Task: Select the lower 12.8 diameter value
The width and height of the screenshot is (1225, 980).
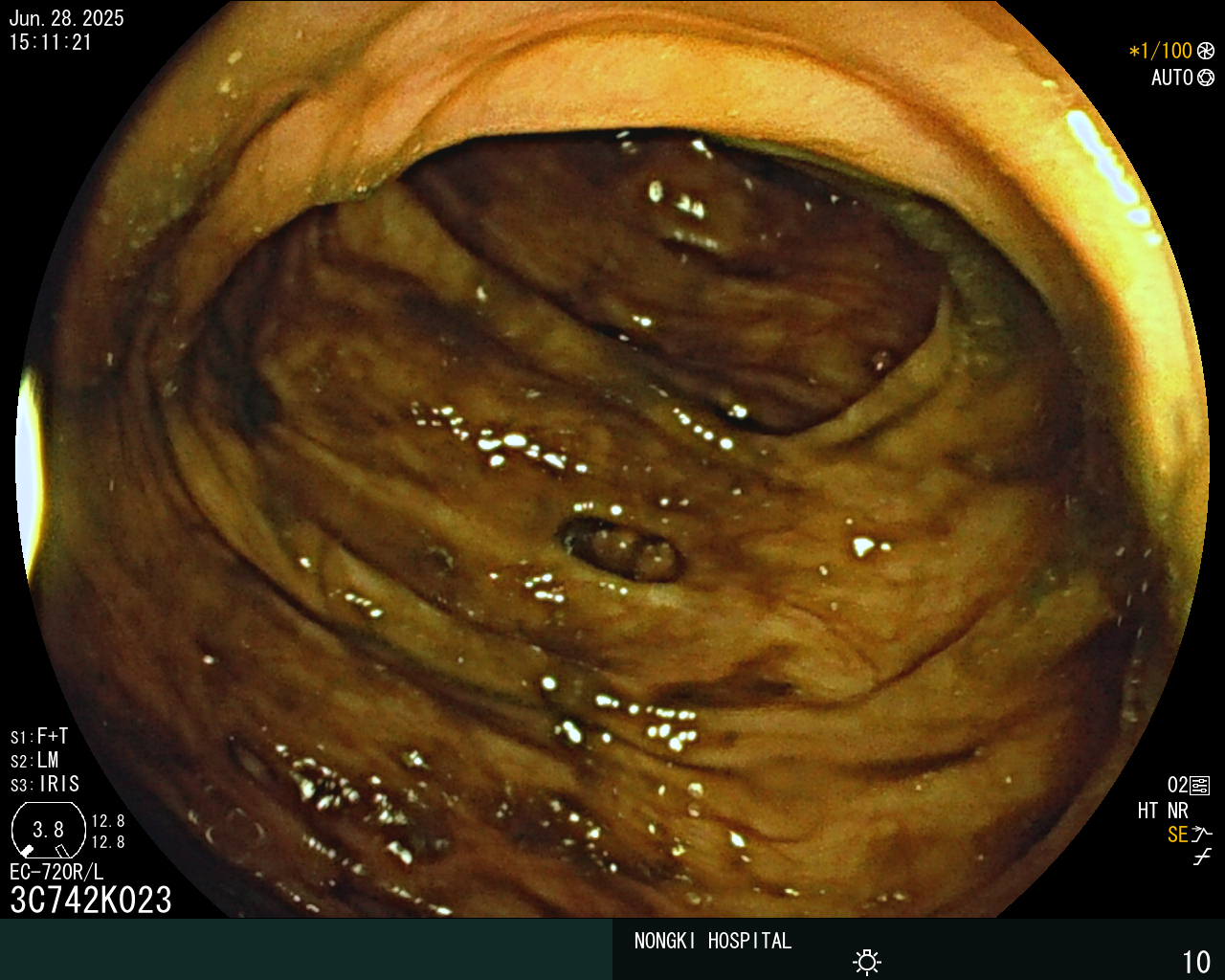Action: pos(108,842)
